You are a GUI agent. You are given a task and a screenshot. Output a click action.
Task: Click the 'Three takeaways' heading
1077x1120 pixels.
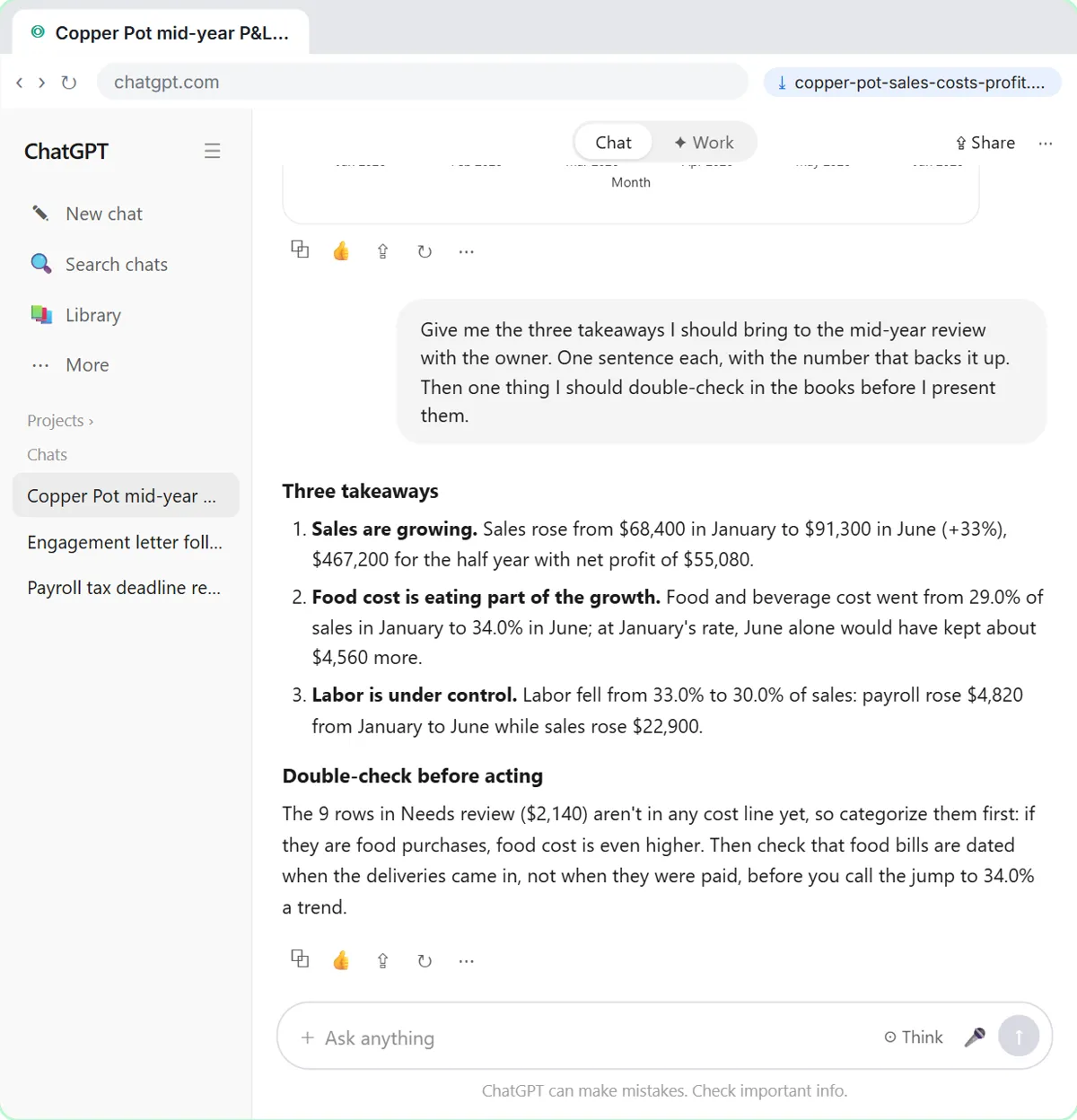pyautogui.click(x=360, y=491)
